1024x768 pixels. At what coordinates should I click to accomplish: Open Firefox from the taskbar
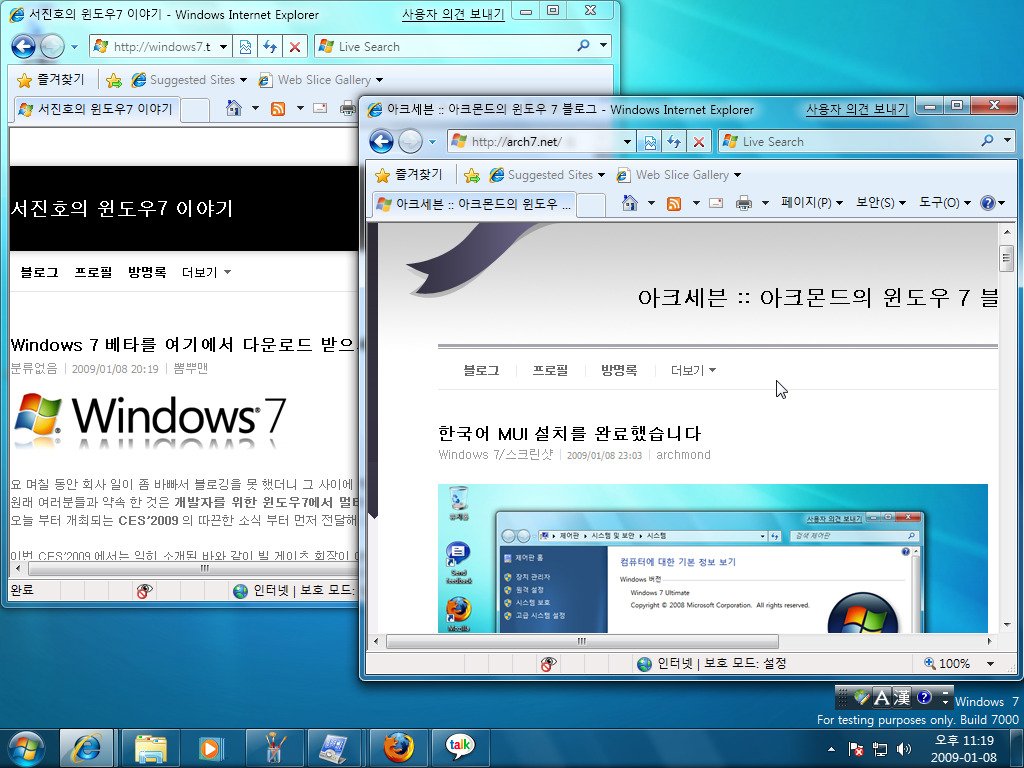[398, 748]
